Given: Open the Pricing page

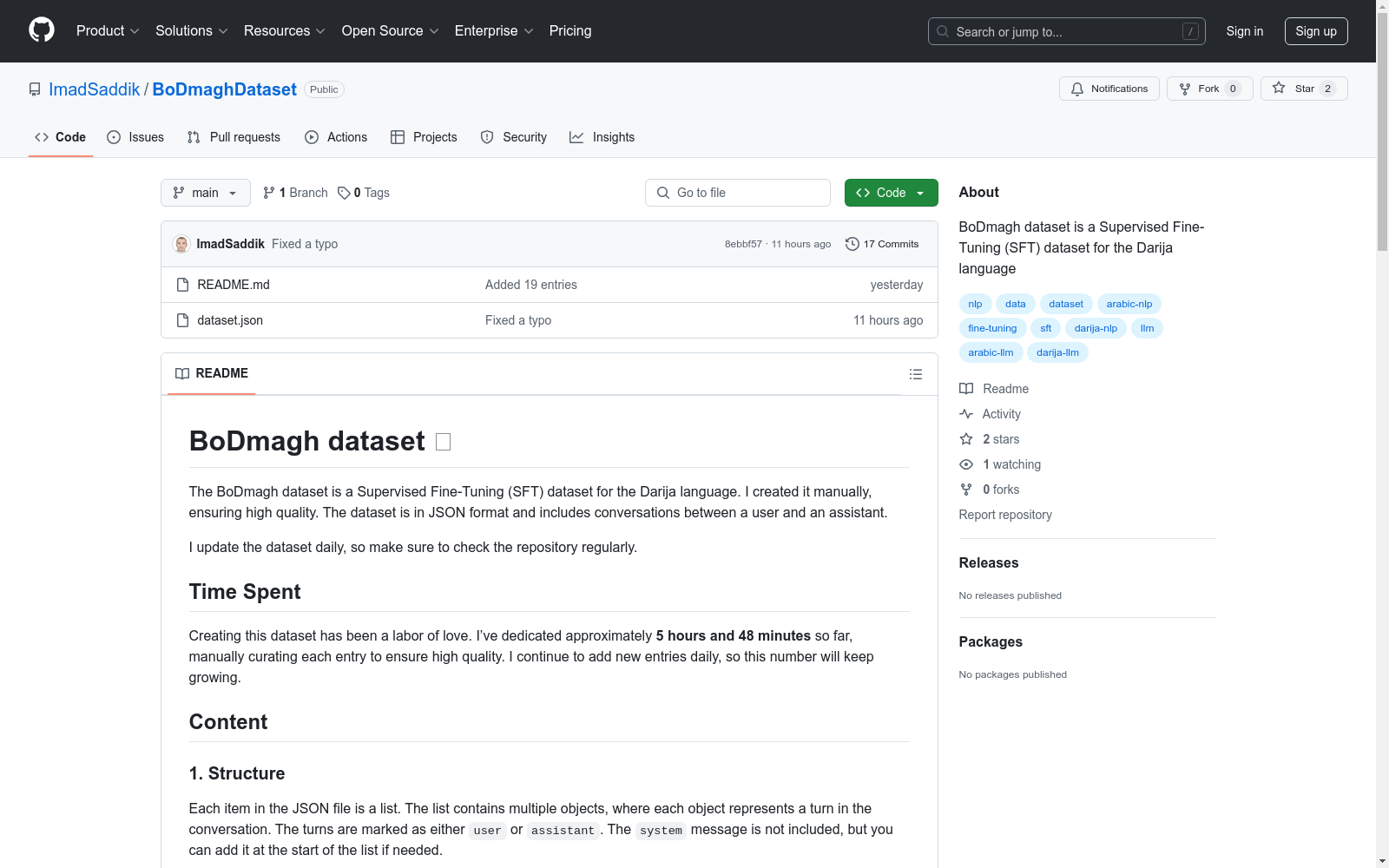Looking at the screenshot, I should tap(570, 30).
